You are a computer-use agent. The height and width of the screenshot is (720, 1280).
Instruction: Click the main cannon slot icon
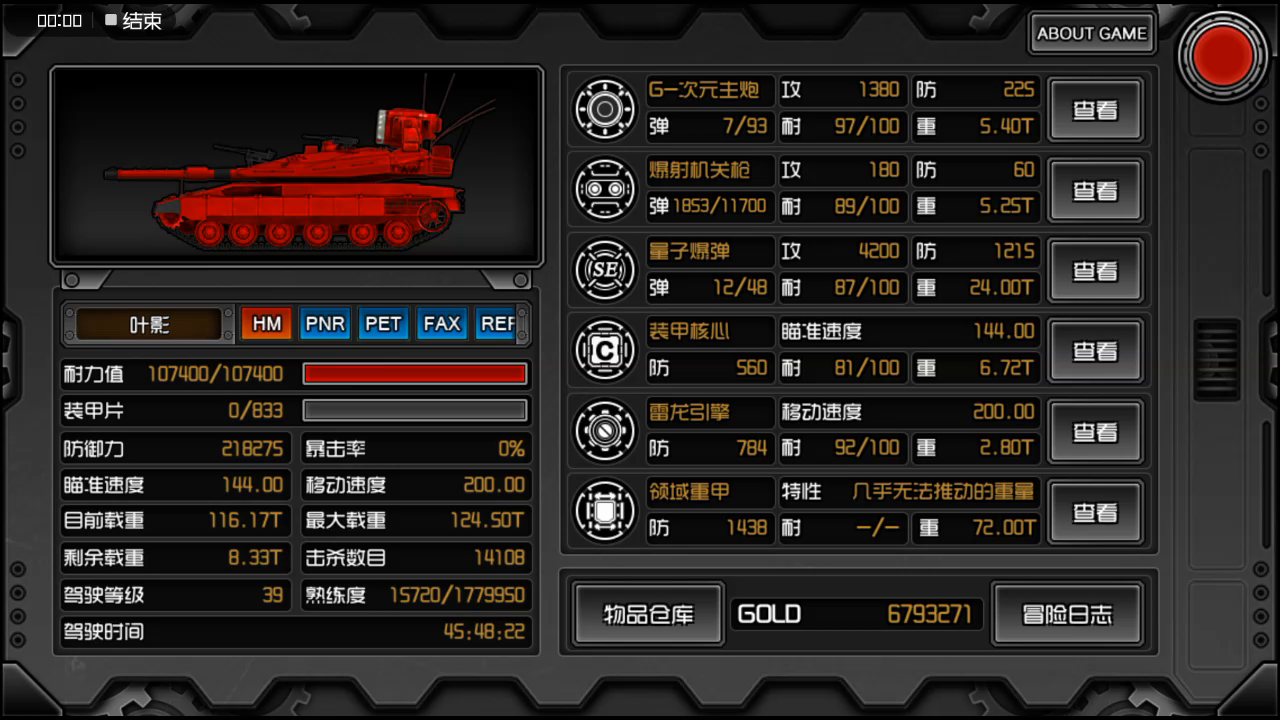tap(605, 109)
